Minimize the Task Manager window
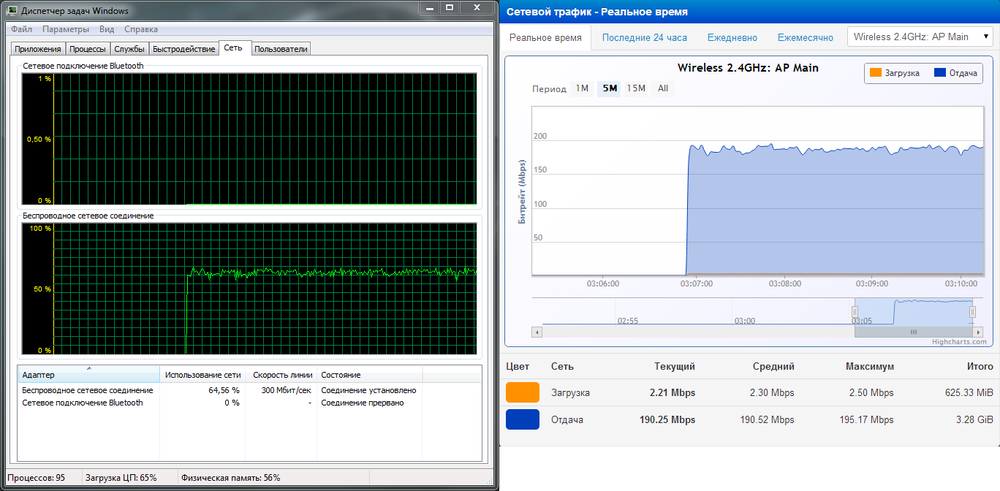Screen dimensions: 1000x491 coord(429,8)
